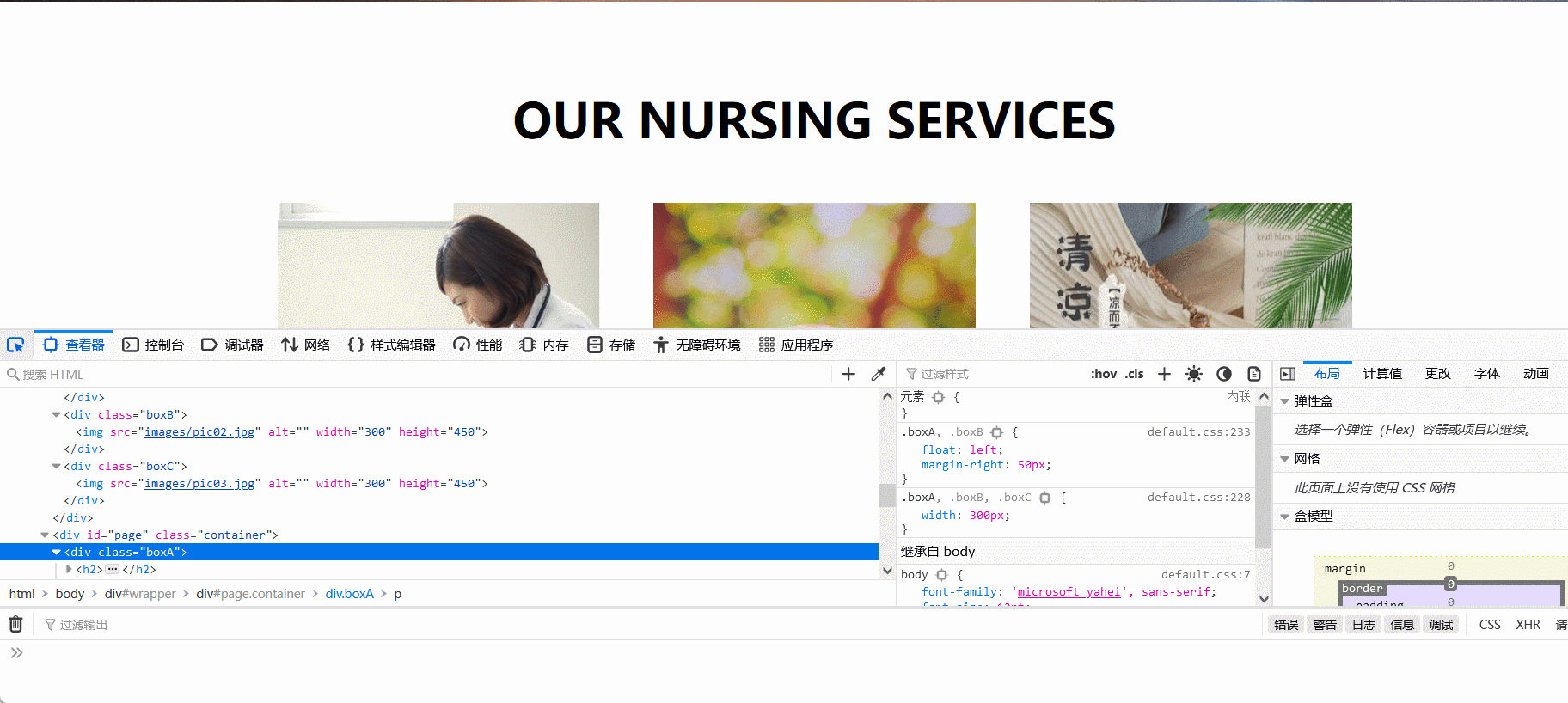Open the 样式编辑器 style editor panel
The width and height of the screenshot is (1568, 703).
tap(391, 345)
